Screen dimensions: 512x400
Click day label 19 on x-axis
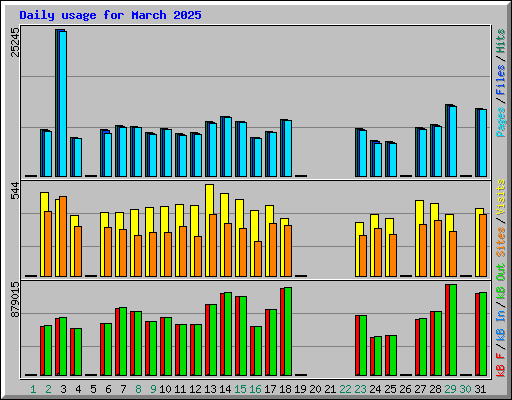click(x=300, y=389)
